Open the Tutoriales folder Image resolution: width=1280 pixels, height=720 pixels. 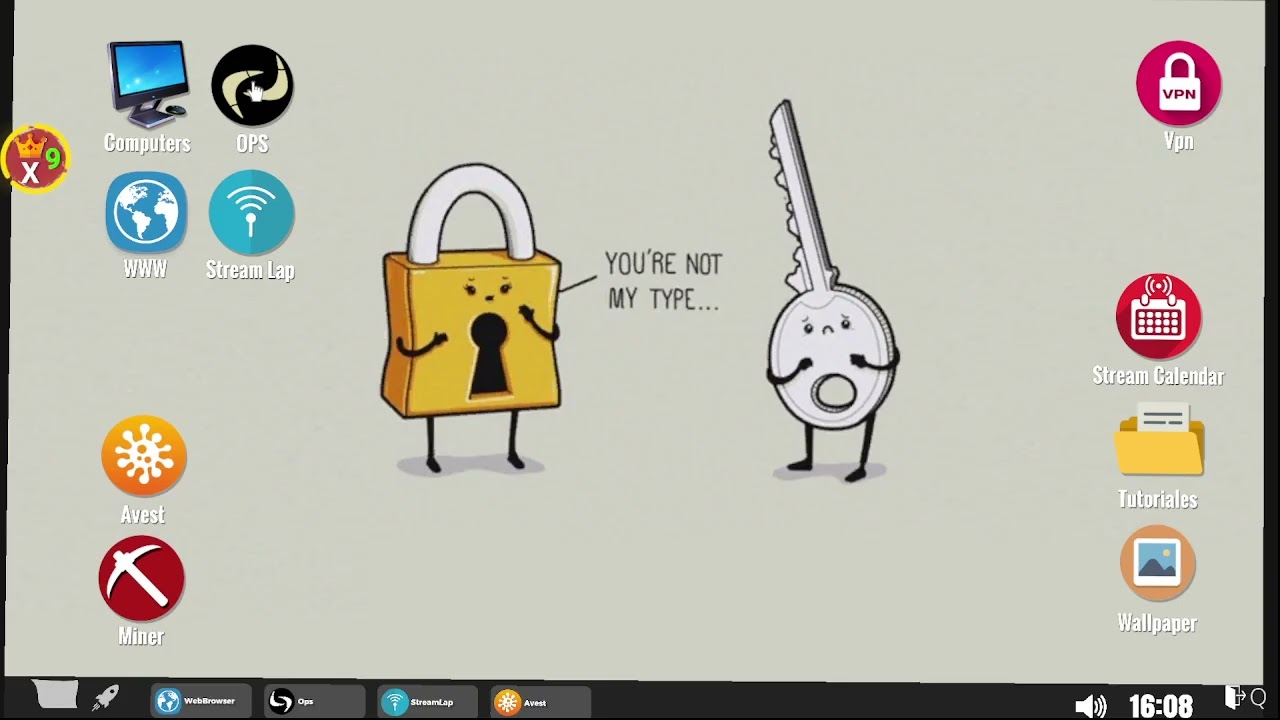[x=1159, y=440]
